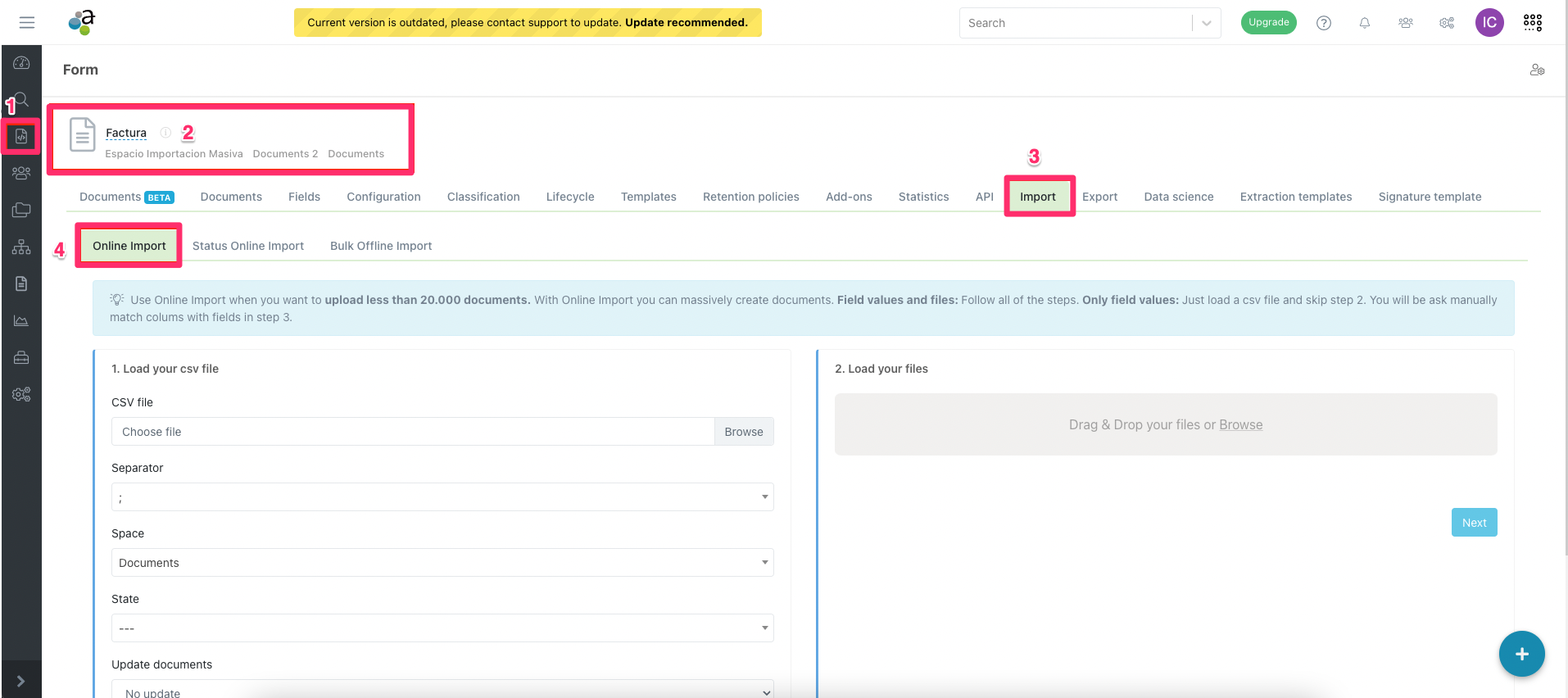
Task: Click the hamburger menu icon
Action: pyautogui.click(x=27, y=23)
